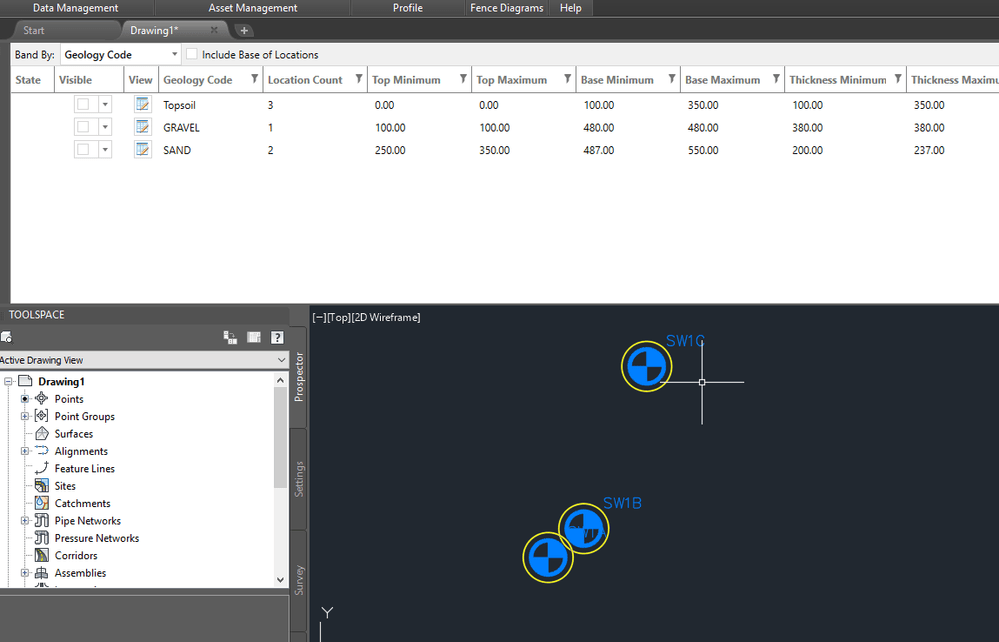Close the Drawing1 document tab

tap(214, 30)
